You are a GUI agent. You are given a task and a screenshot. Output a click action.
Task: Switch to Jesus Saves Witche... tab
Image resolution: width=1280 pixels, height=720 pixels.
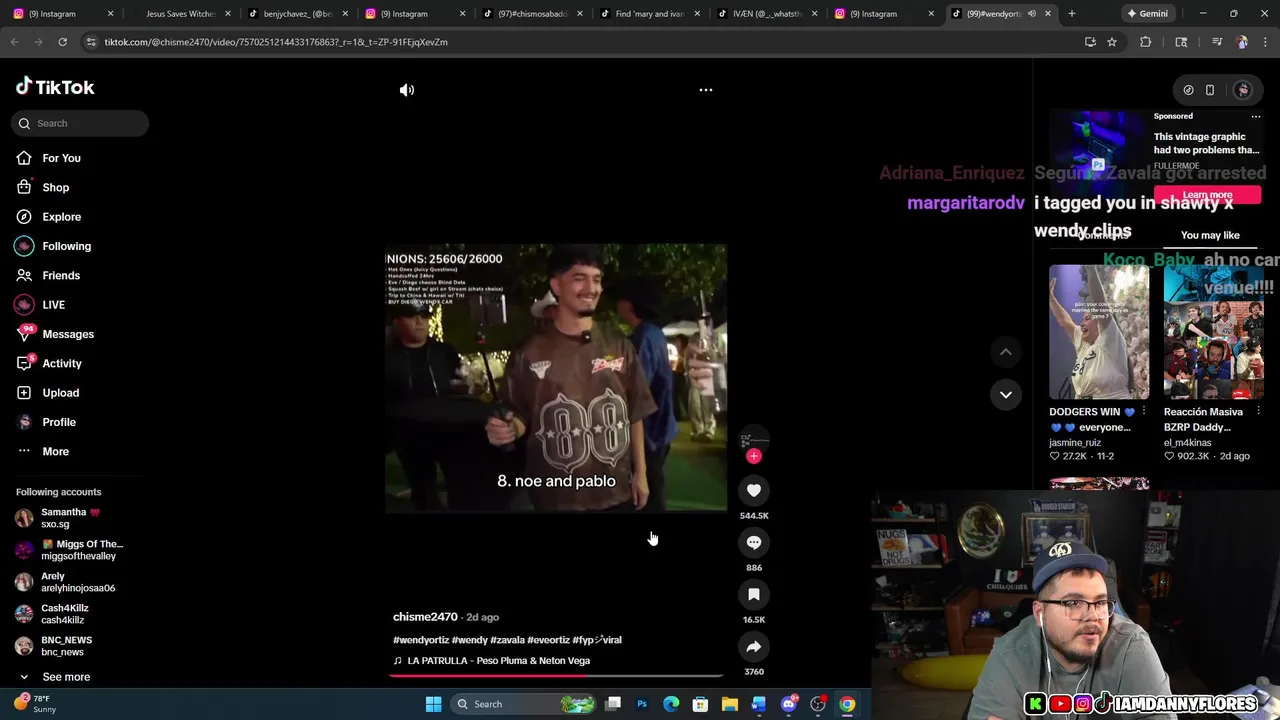click(x=180, y=14)
